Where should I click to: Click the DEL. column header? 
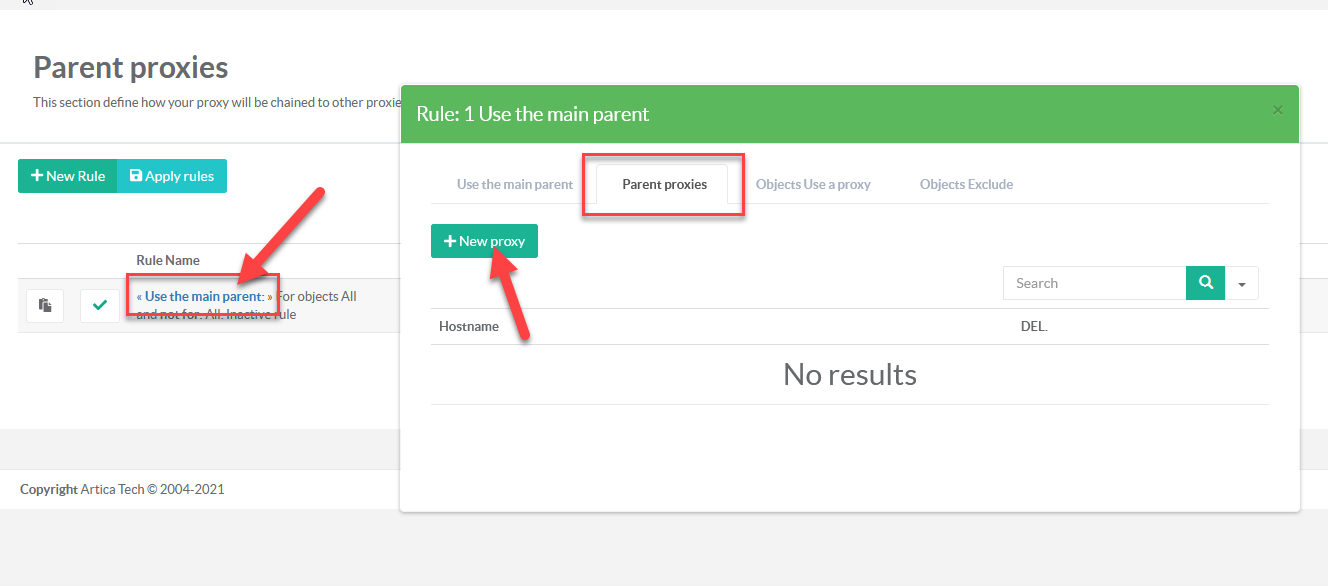click(x=1034, y=326)
